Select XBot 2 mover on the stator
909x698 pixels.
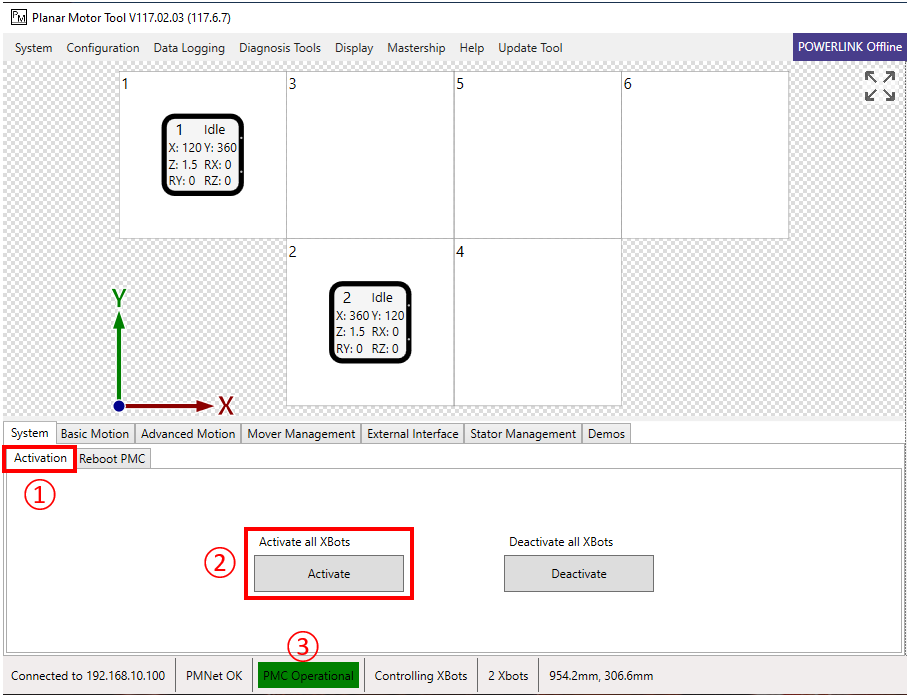coord(370,322)
